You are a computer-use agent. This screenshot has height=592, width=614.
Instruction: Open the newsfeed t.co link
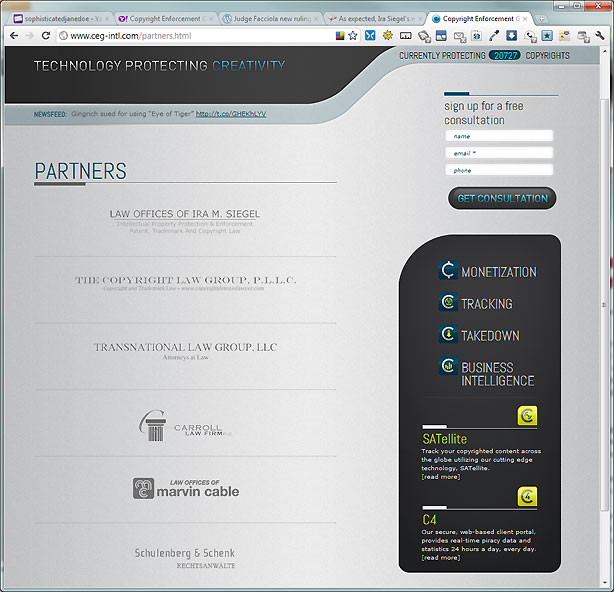click(231, 114)
